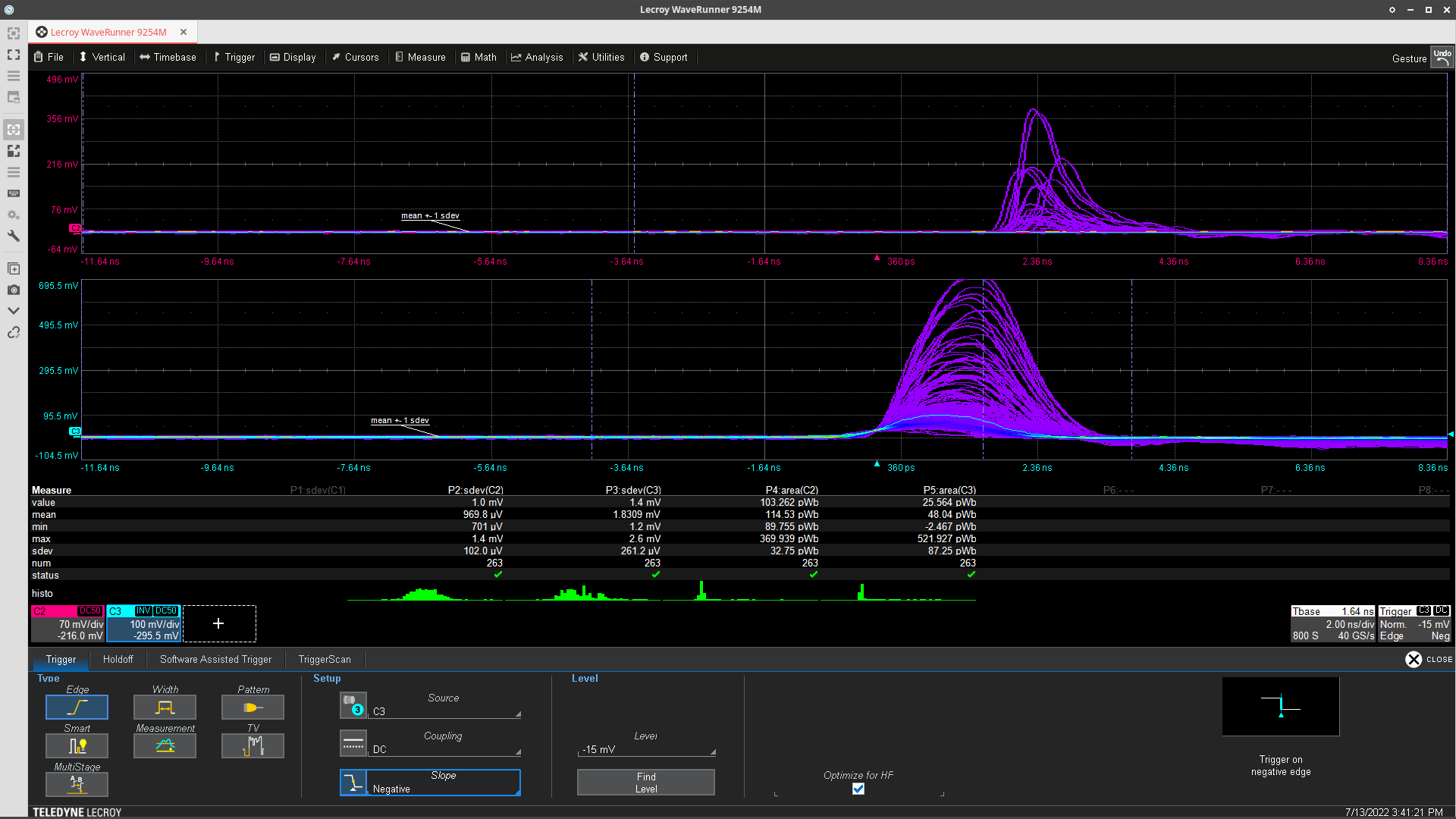Click the wrench tools icon in sidebar
Viewport: 1456px width, 819px height.
tap(14, 236)
